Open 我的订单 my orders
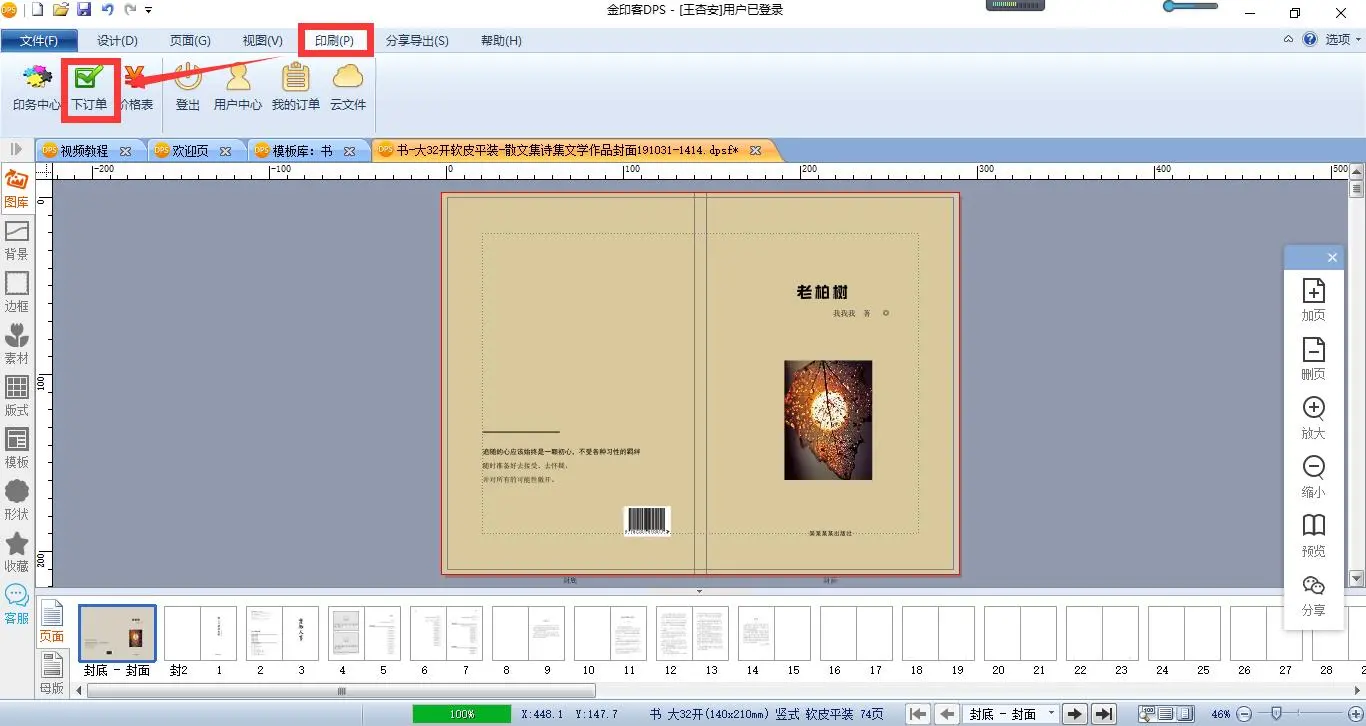This screenshot has height=726, width=1366. [296, 87]
